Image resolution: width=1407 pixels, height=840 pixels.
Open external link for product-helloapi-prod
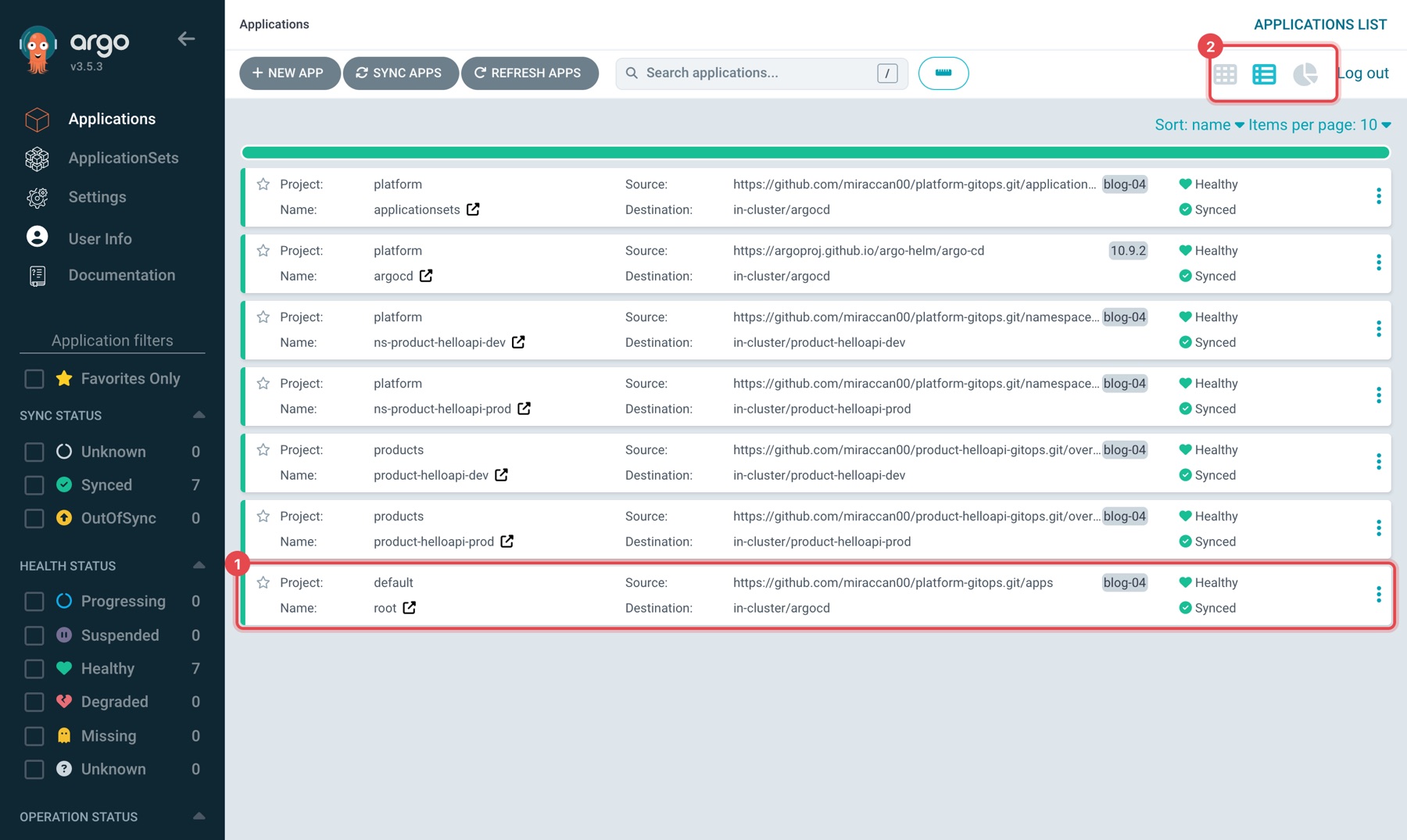coord(507,542)
